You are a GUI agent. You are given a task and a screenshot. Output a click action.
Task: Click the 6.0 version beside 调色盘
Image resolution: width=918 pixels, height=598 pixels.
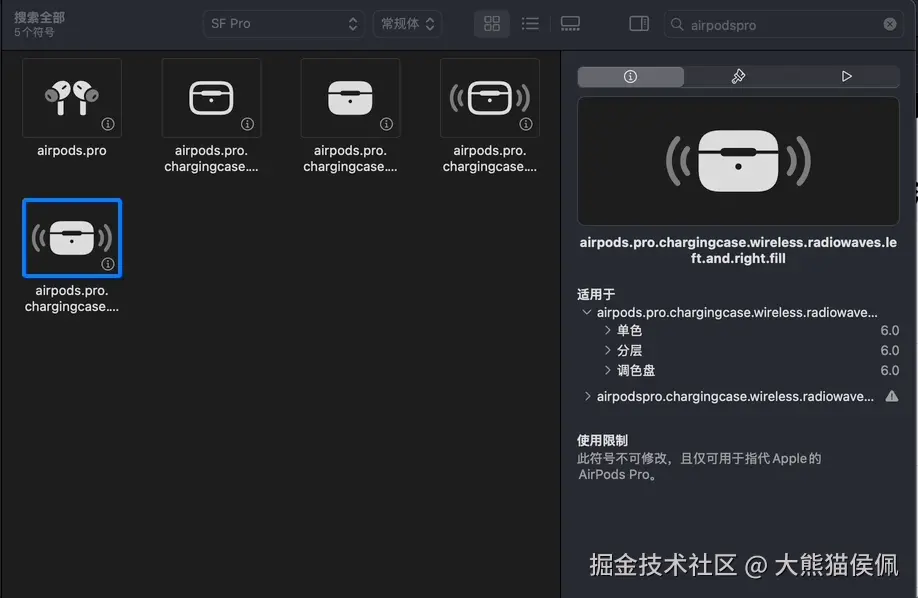coord(889,370)
